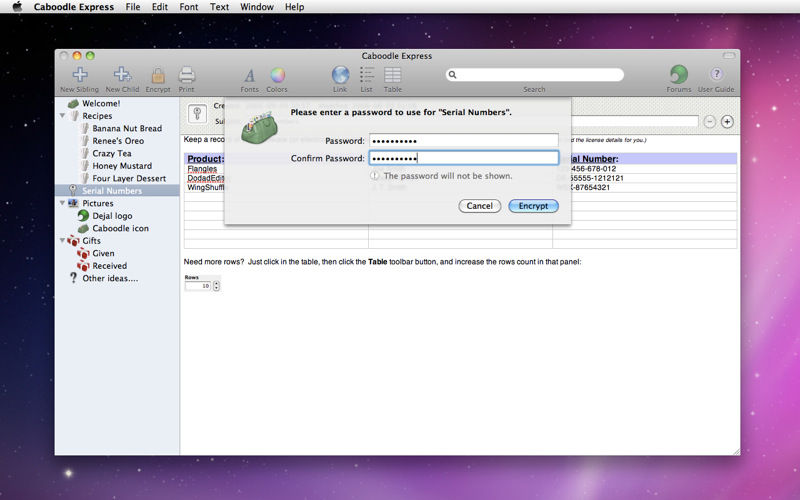The height and width of the screenshot is (500, 800).
Task: Click the Rows count stepper arrows
Action: pos(216,286)
